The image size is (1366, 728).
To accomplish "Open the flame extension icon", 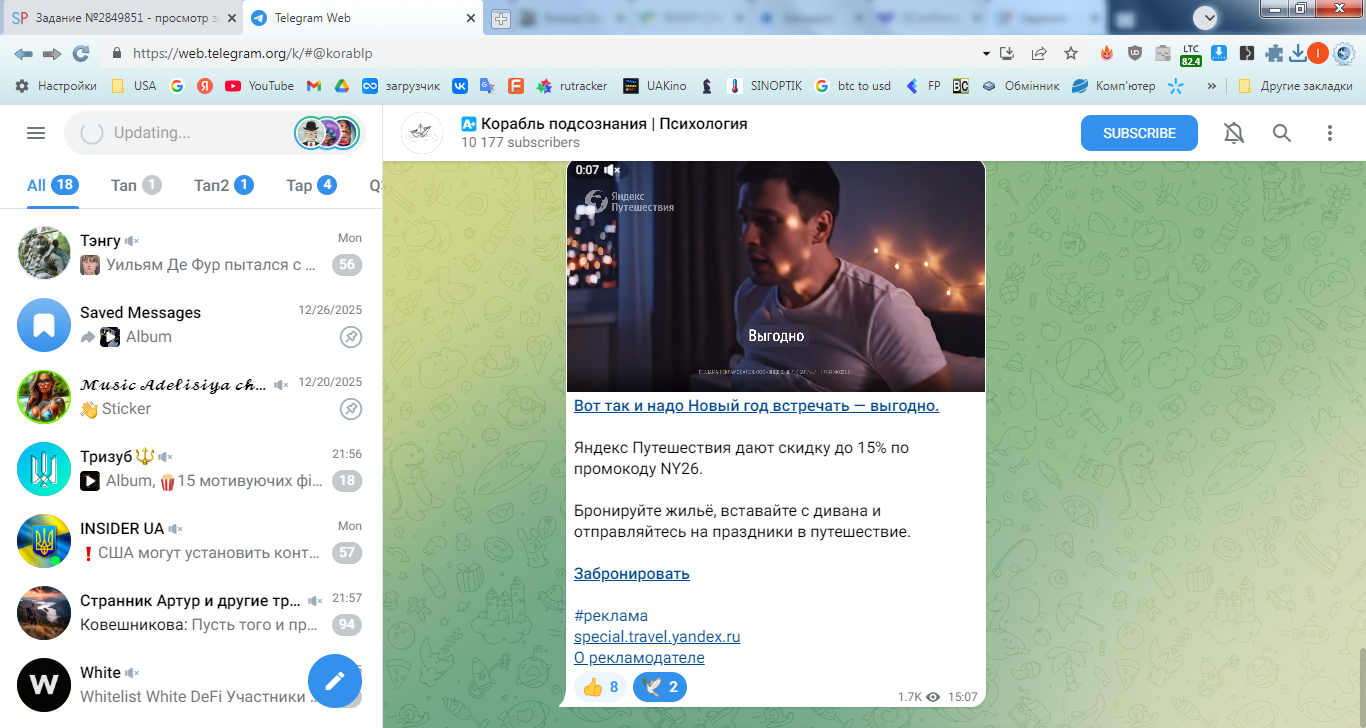I will click(1107, 53).
